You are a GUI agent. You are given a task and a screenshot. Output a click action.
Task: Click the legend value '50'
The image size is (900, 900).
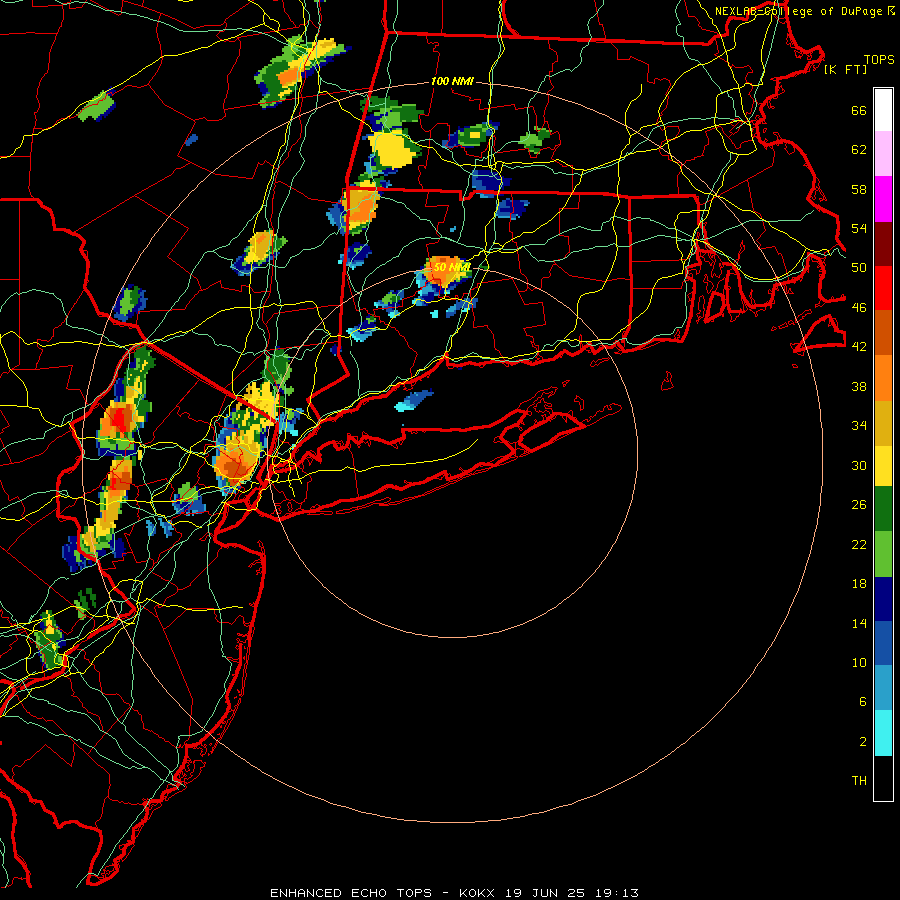[859, 268]
